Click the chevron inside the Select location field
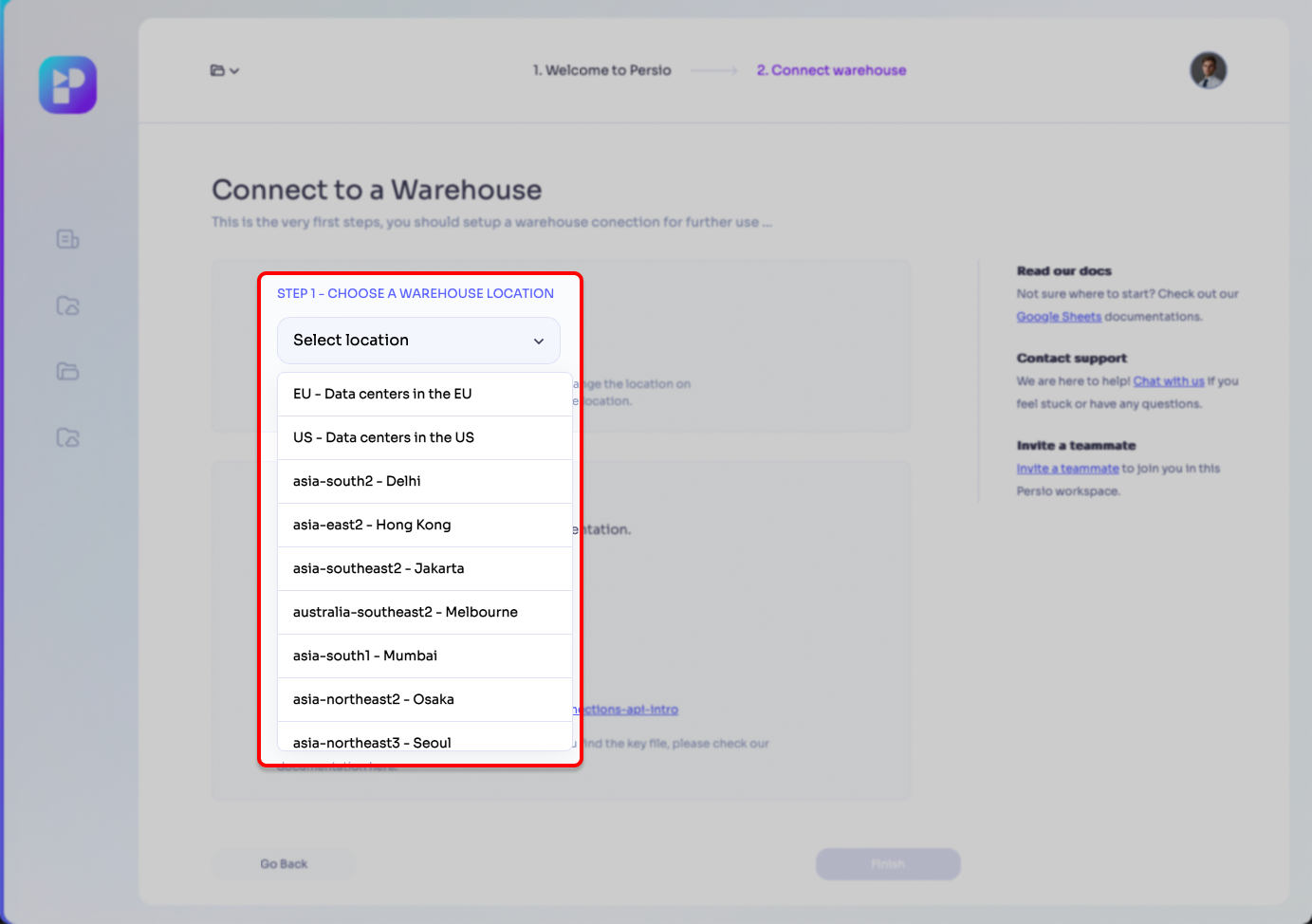1312x924 pixels. tap(539, 341)
